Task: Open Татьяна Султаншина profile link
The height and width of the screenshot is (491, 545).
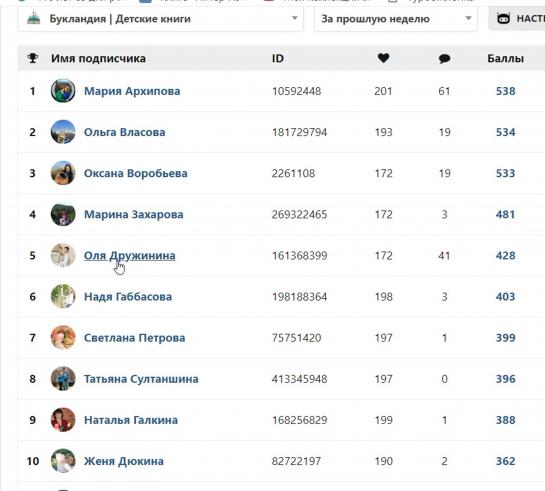Action: (x=141, y=379)
